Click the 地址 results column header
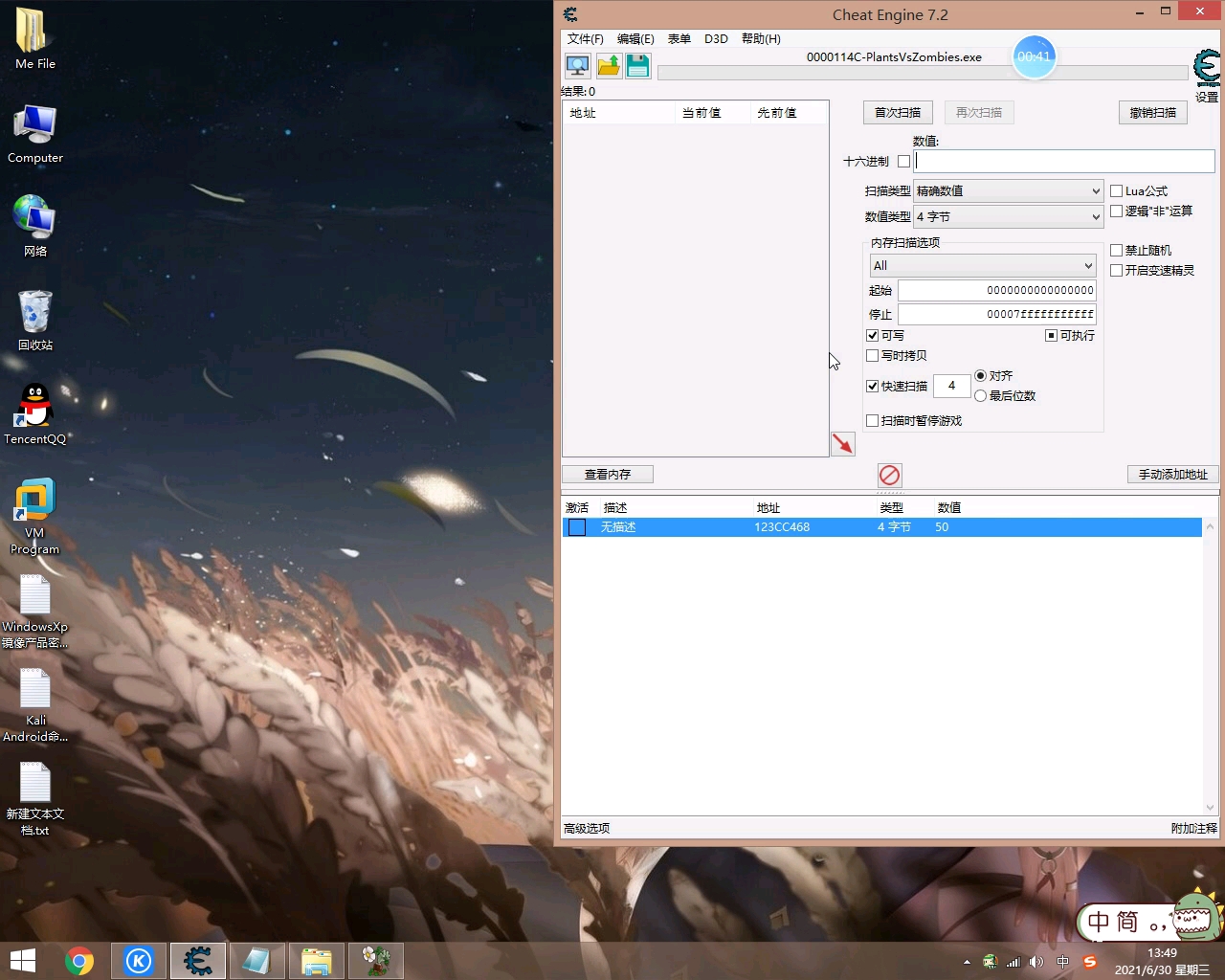The width and height of the screenshot is (1225, 980). point(618,113)
